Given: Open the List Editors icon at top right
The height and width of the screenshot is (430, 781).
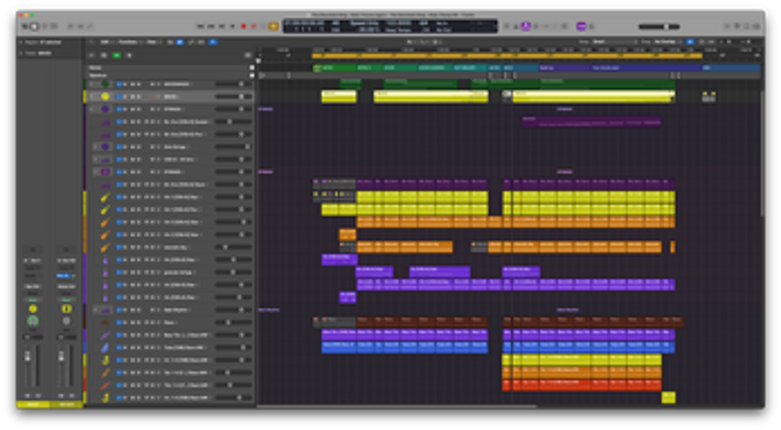Looking at the screenshot, I should pyautogui.click(x=727, y=26).
